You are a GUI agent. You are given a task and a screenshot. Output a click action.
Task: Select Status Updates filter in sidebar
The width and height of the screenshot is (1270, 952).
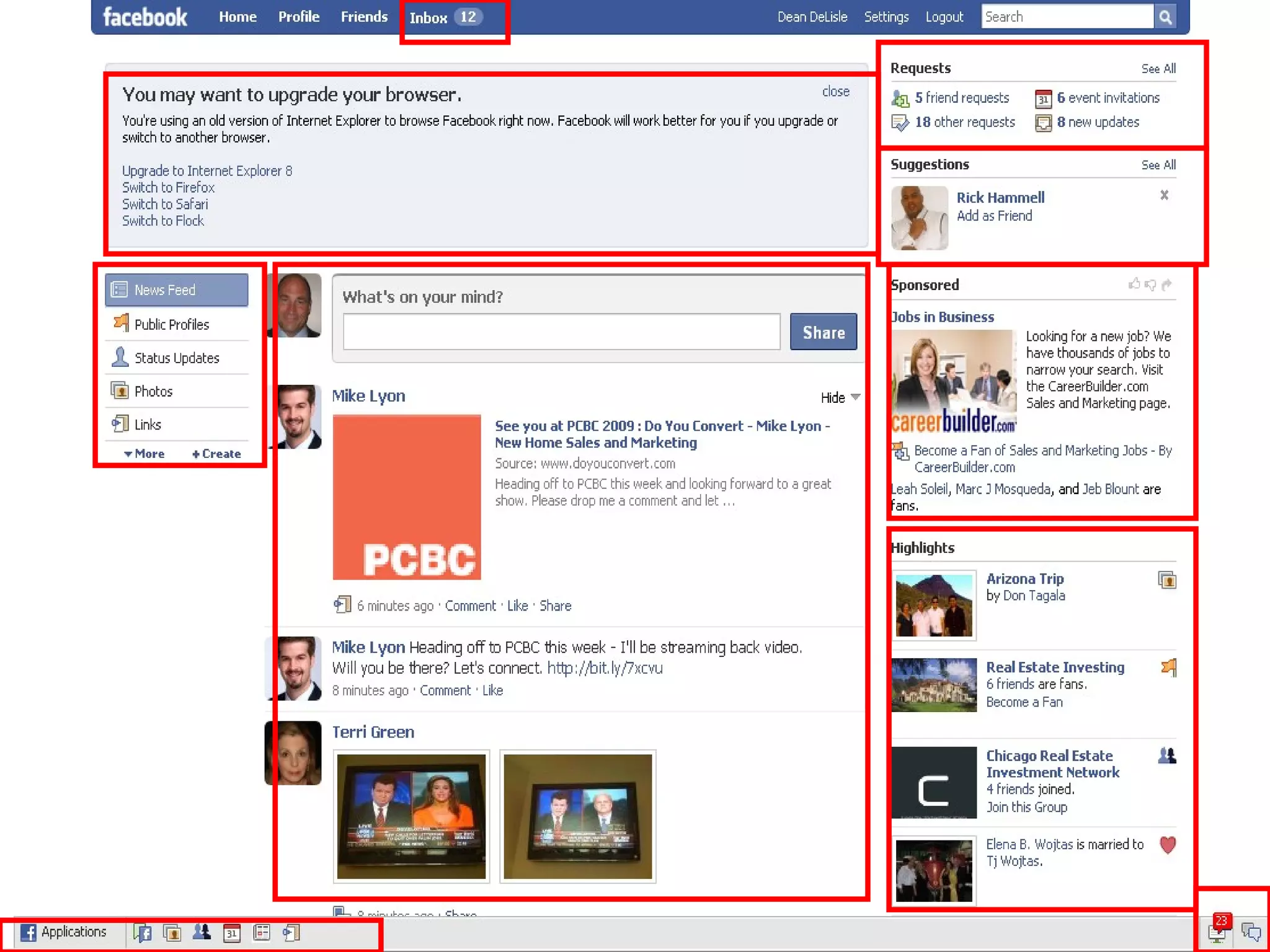click(x=177, y=358)
